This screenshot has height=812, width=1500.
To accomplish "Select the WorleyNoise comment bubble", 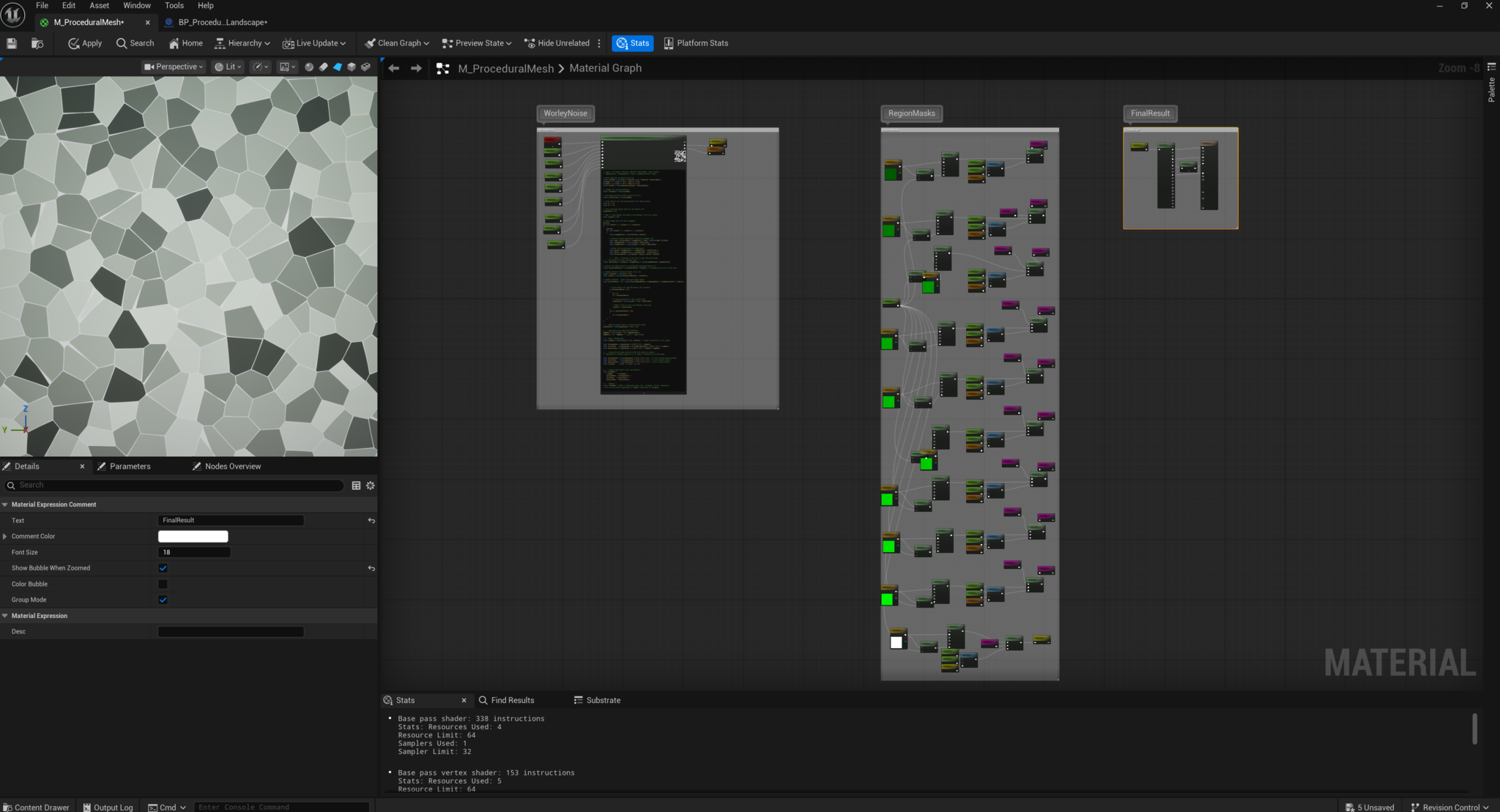I will [x=565, y=113].
